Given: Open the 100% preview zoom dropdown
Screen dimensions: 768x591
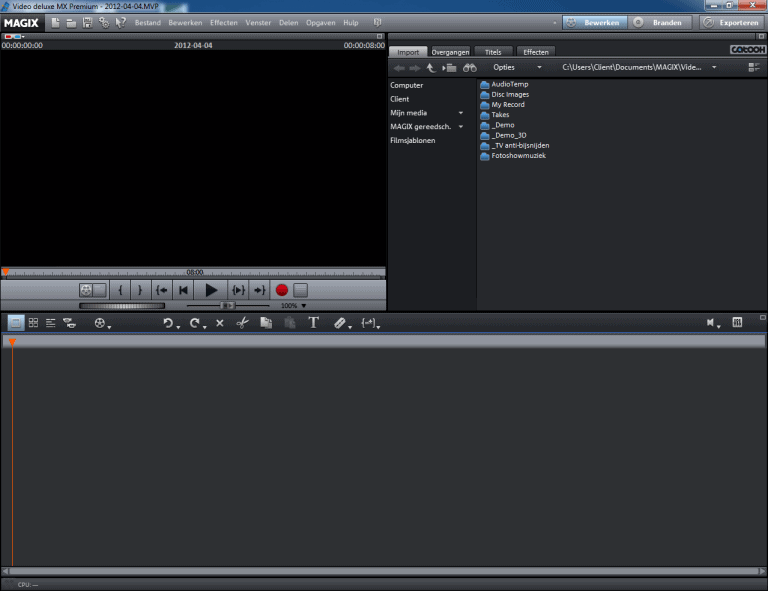Looking at the screenshot, I should (293, 306).
